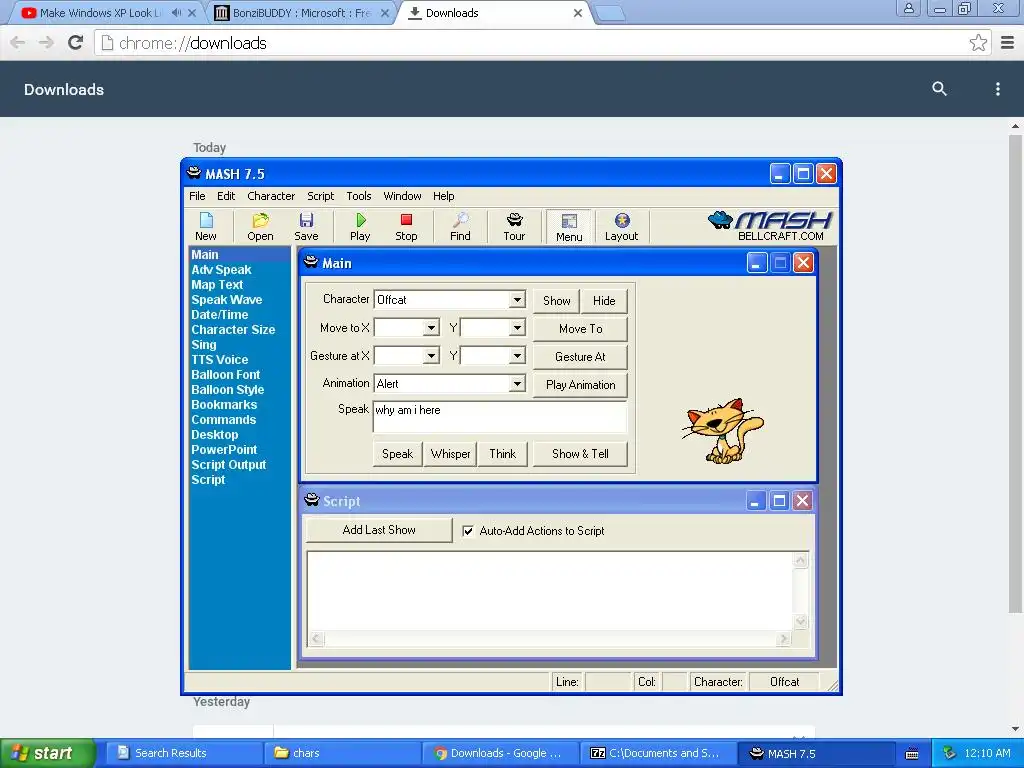Click the New toolbar icon in MASH
The image size is (1024, 768).
(206, 226)
